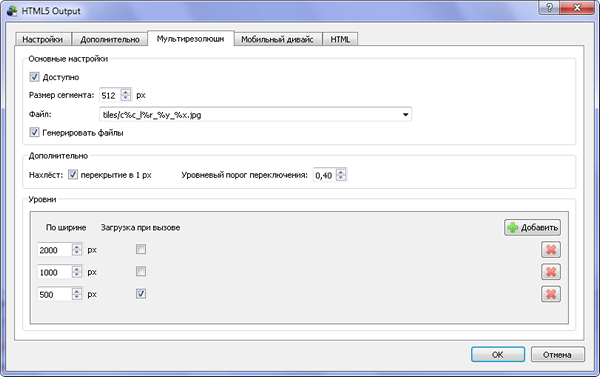The height and width of the screenshot is (377, 600).
Task: Click the Добавить button with green plus
Action: 532,228
